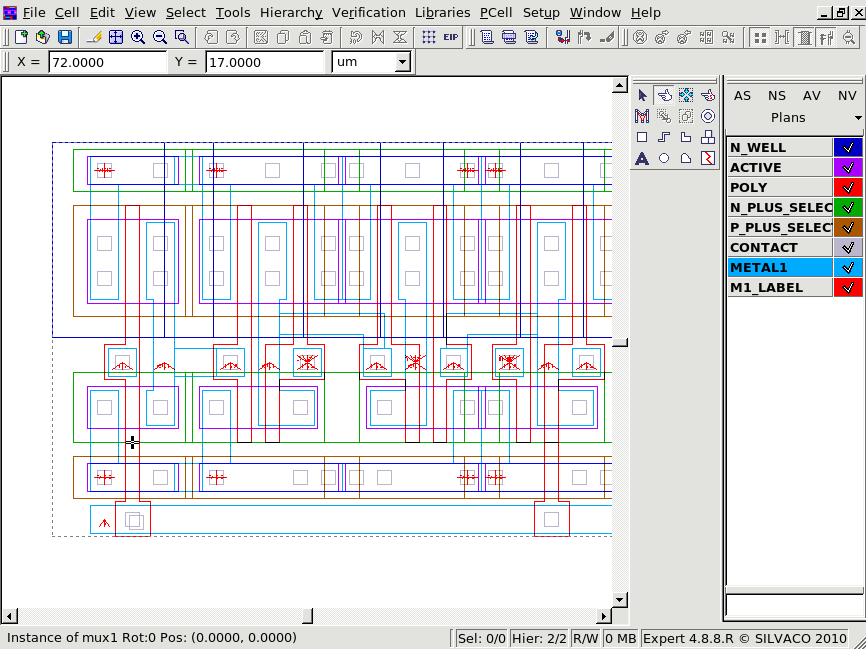Select the arrow pointer tool
The width and height of the screenshot is (866, 649).
[642, 95]
